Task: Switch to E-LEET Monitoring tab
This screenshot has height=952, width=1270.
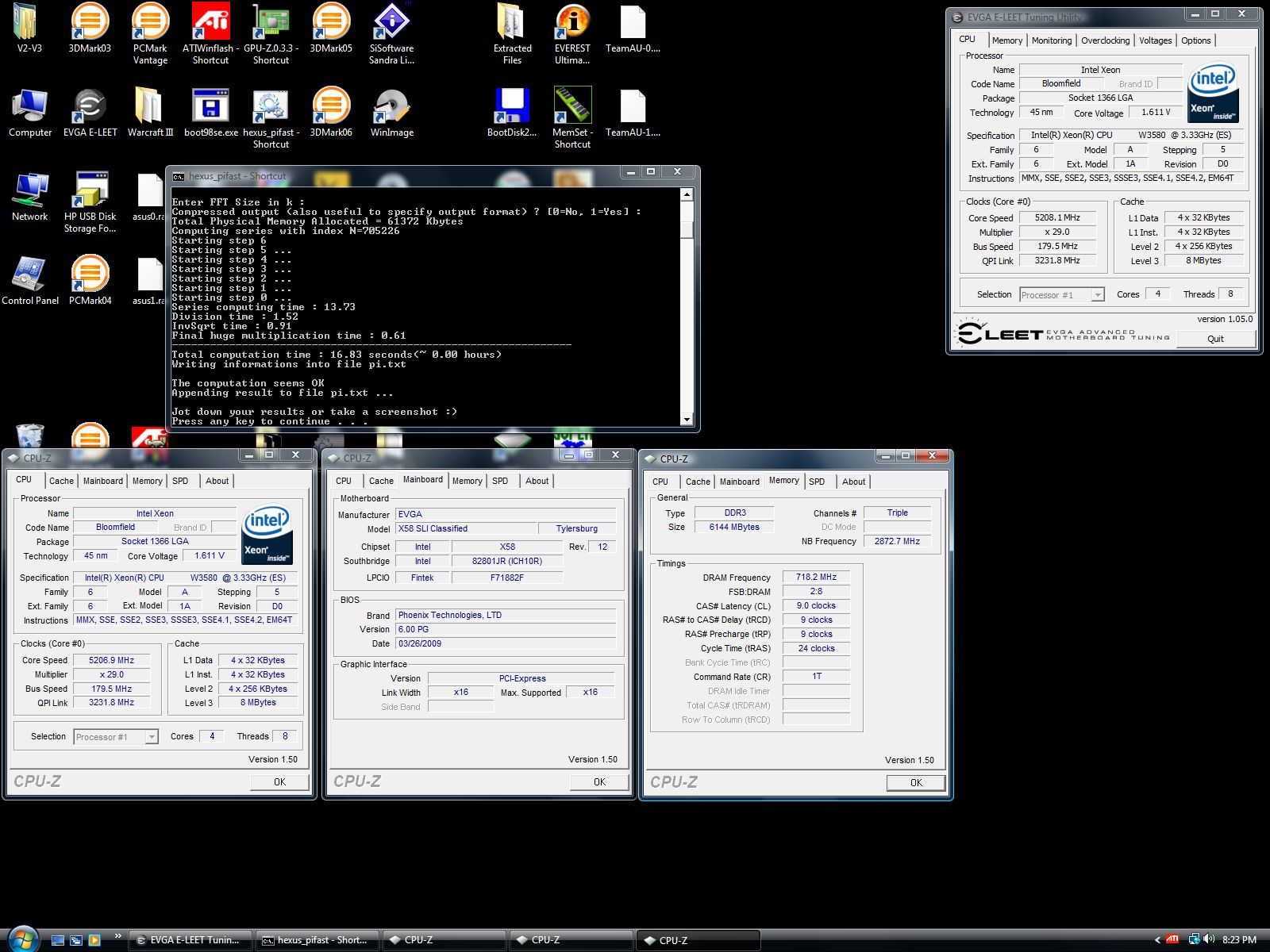Action: click(x=1052, y=40)
